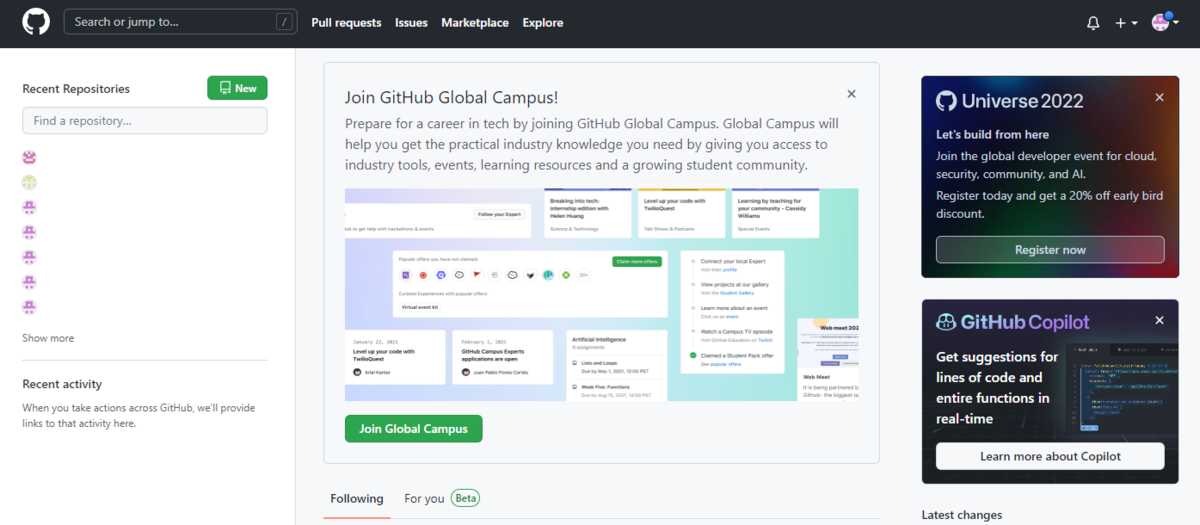1200x525 pixels.
Task: Click the Recent activity heading
Action: pyautogui.click(x=62, y=384)
